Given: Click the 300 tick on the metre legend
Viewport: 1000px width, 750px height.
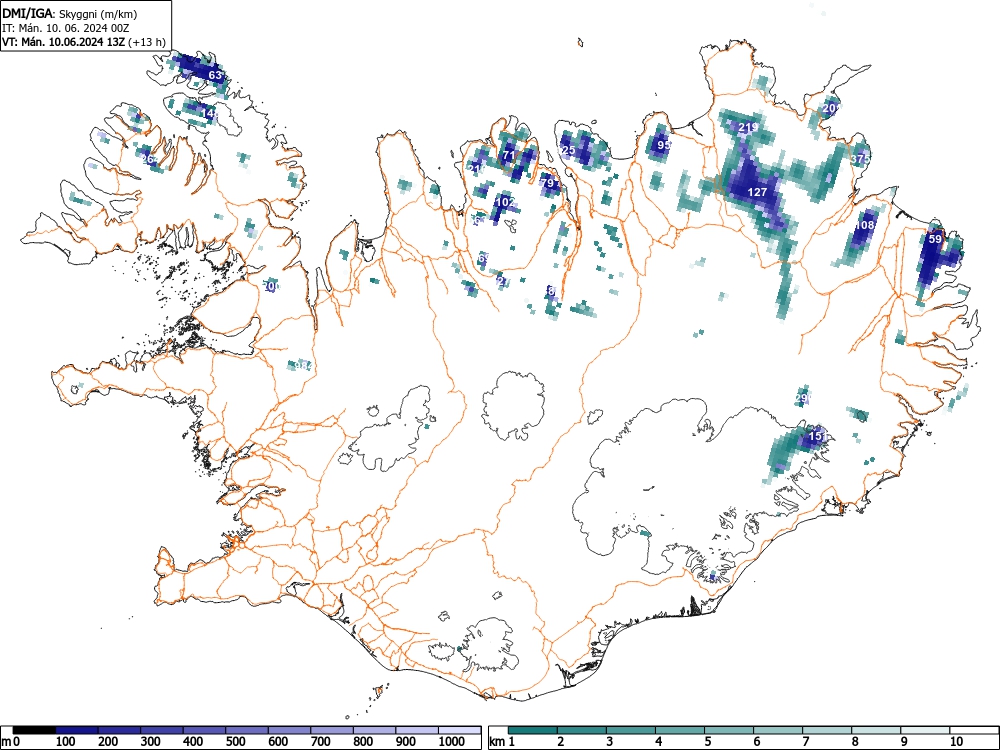Looking at the screenshot, I should click(150, 742).
